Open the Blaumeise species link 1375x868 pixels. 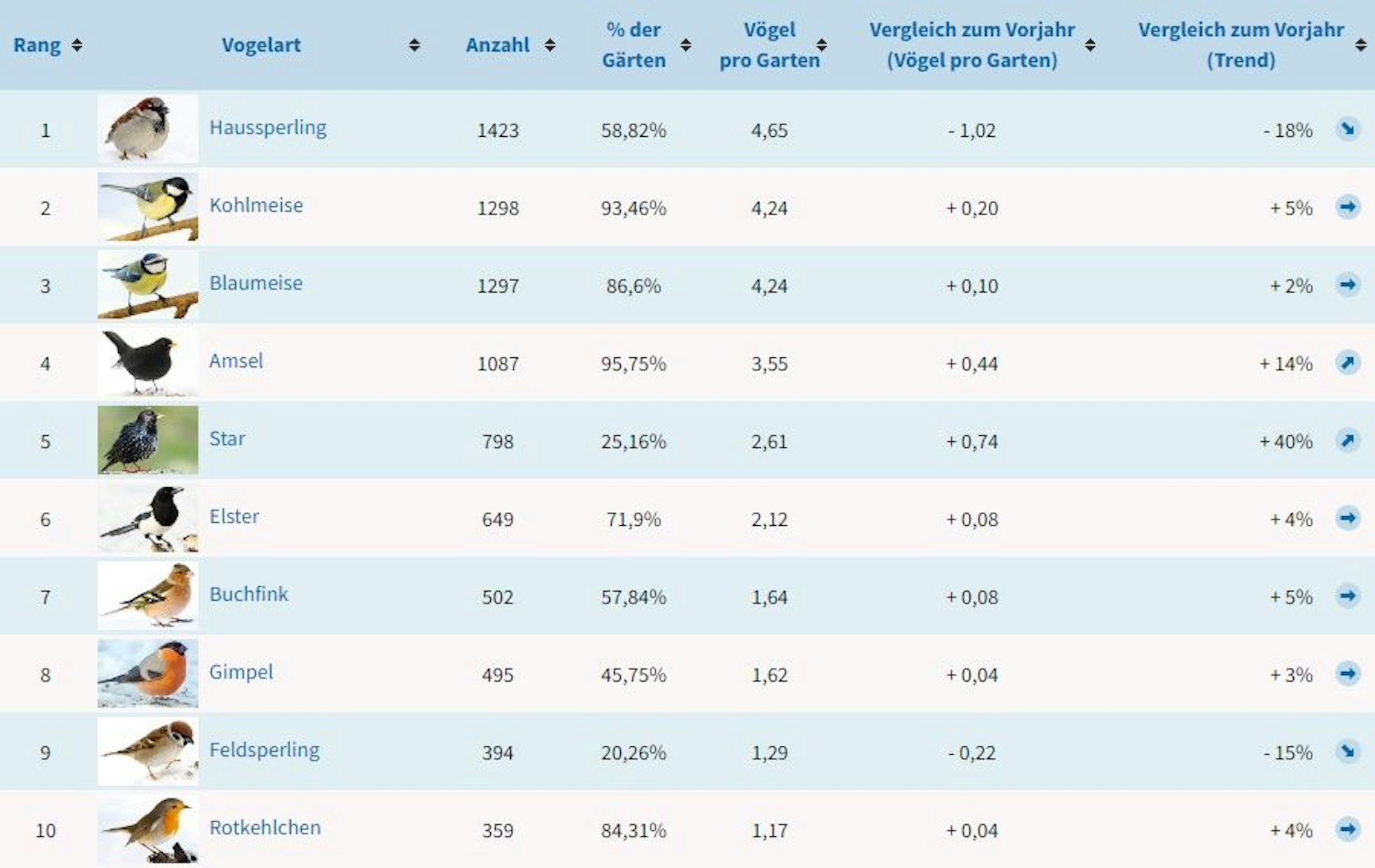[x=256, y=283]
